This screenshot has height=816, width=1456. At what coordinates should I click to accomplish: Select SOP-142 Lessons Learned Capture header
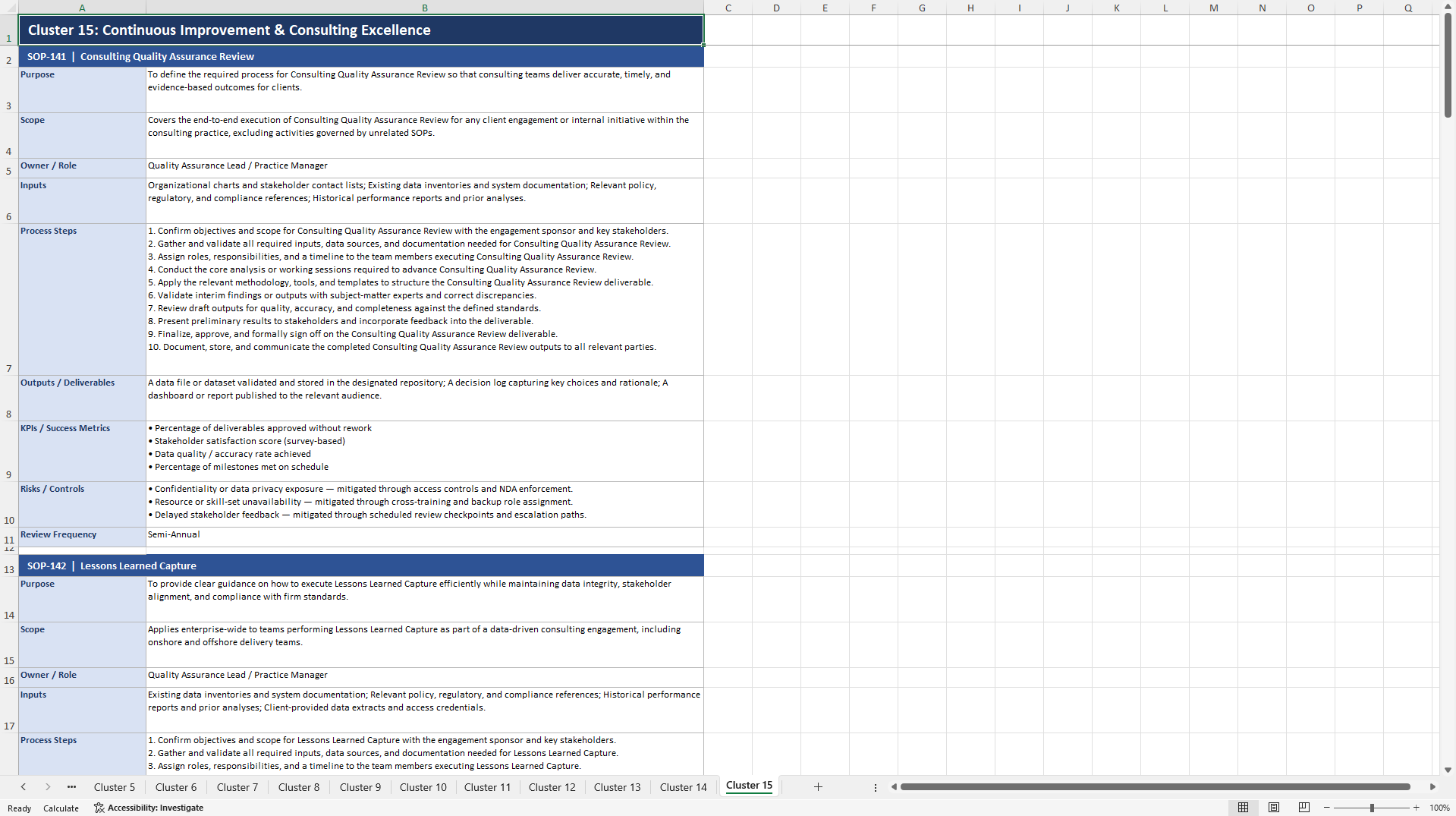(361, 566)
